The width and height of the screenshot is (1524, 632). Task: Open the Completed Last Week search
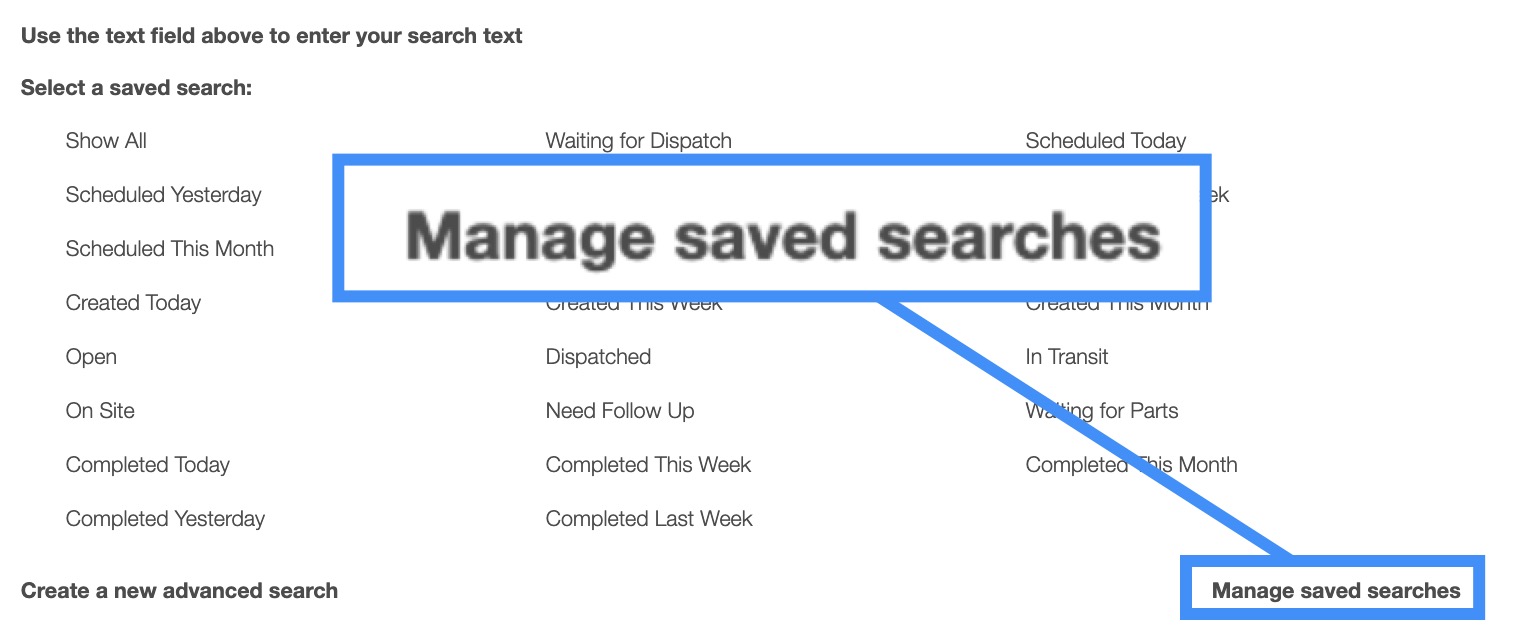[x=648, y=519]
